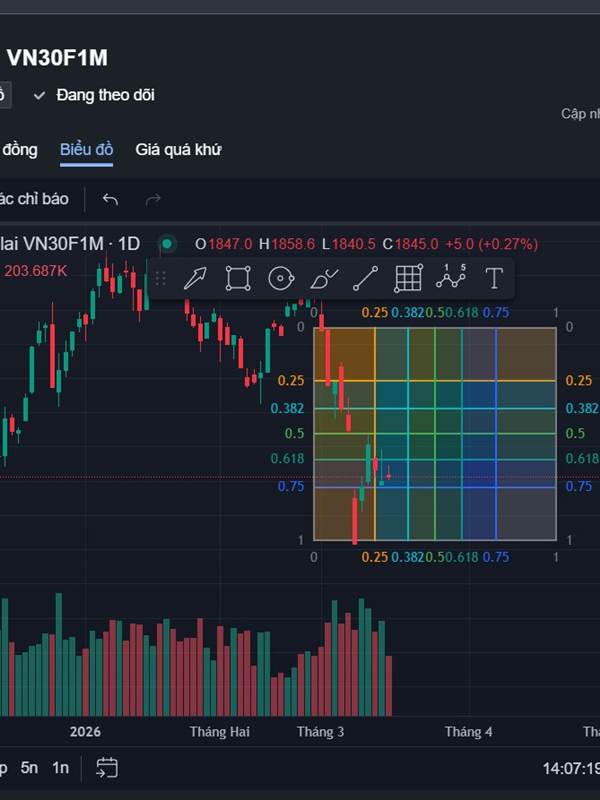Select the Fibonacci grid tool

tap(408, 278)
